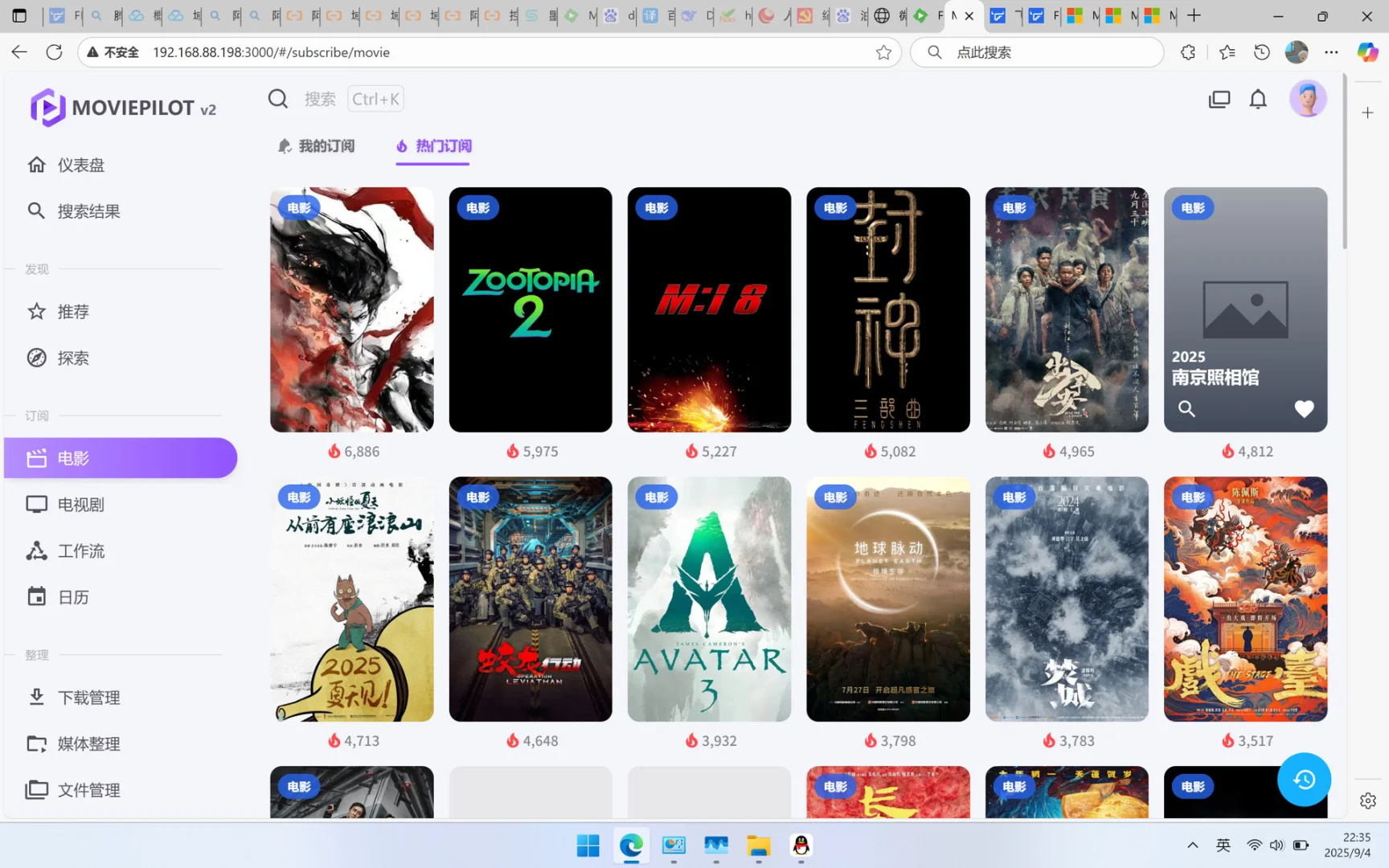Switch the 英 input method indicator
This screenshot has height=868, width=1389.
tap(1223, 845)
